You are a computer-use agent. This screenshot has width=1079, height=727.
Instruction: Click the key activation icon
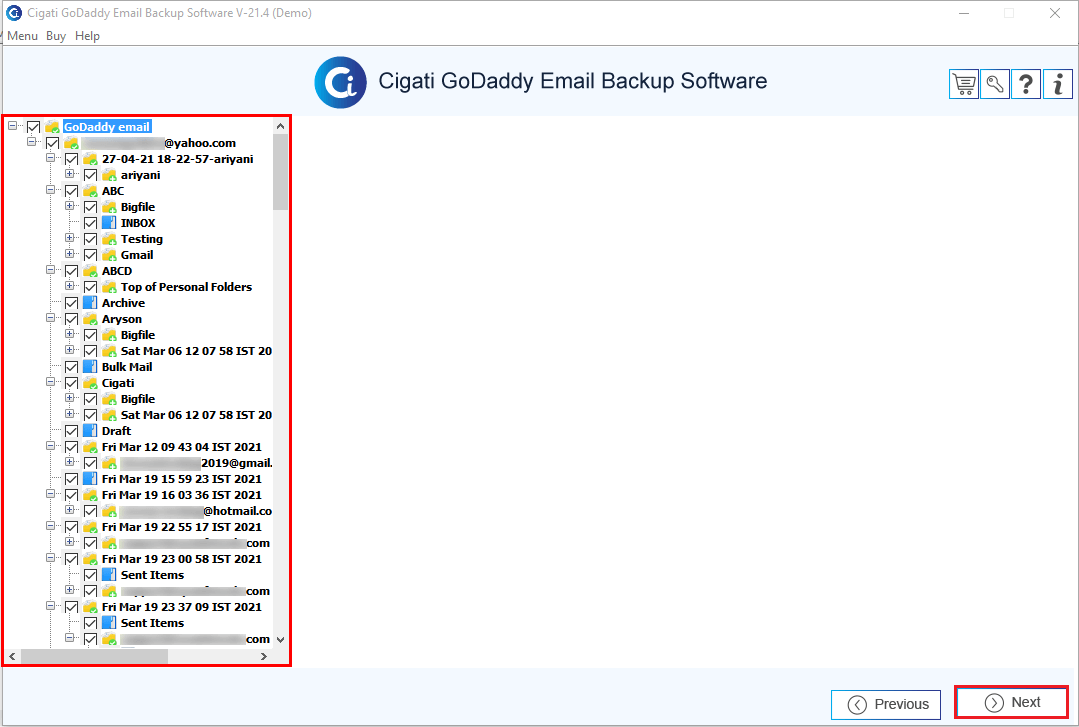coord(995,85)
